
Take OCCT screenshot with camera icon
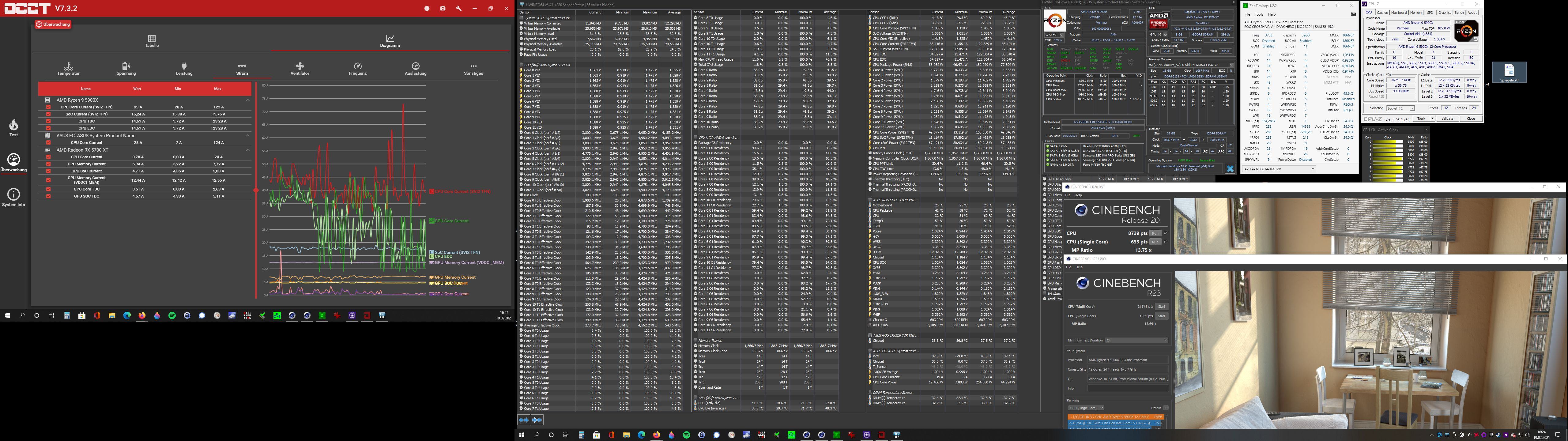(x=443, y=9)
